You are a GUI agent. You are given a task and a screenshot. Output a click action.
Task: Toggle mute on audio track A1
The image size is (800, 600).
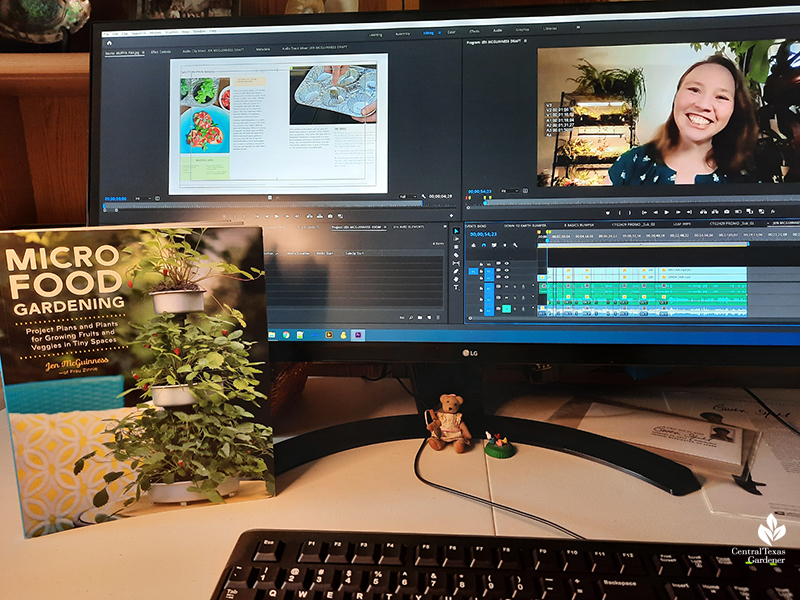point(507,287)
